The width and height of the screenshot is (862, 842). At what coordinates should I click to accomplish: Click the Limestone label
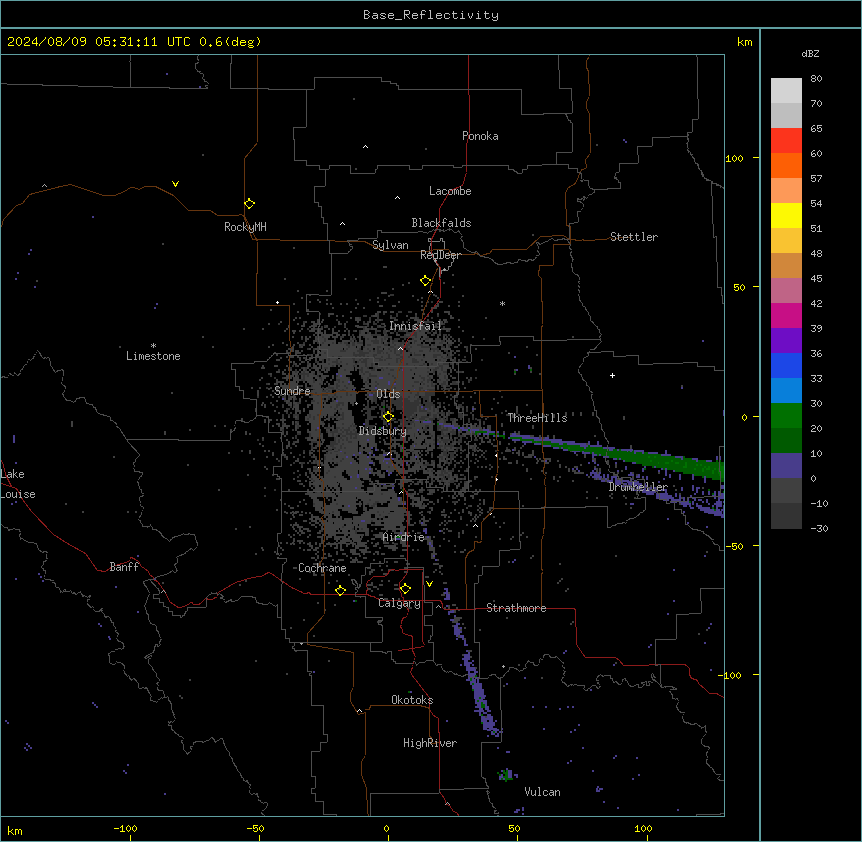[153, 356]
